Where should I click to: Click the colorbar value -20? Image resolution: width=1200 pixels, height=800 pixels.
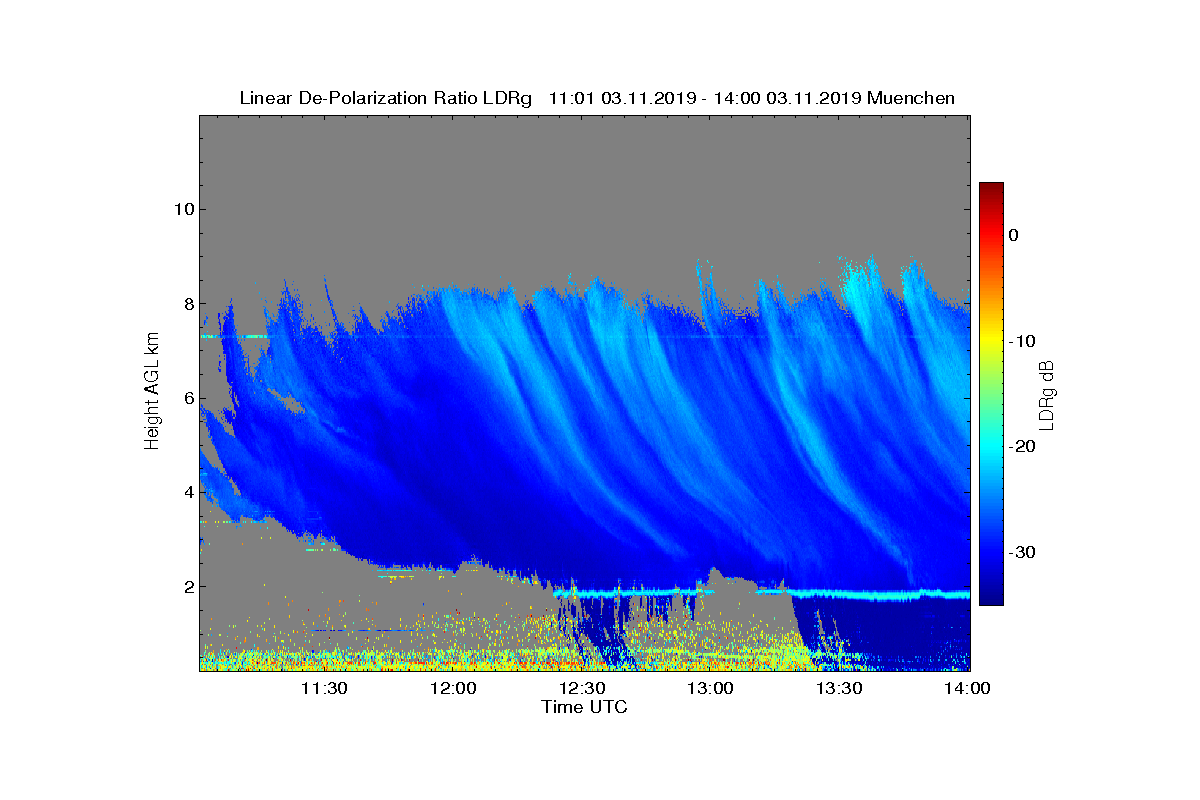1020,446
